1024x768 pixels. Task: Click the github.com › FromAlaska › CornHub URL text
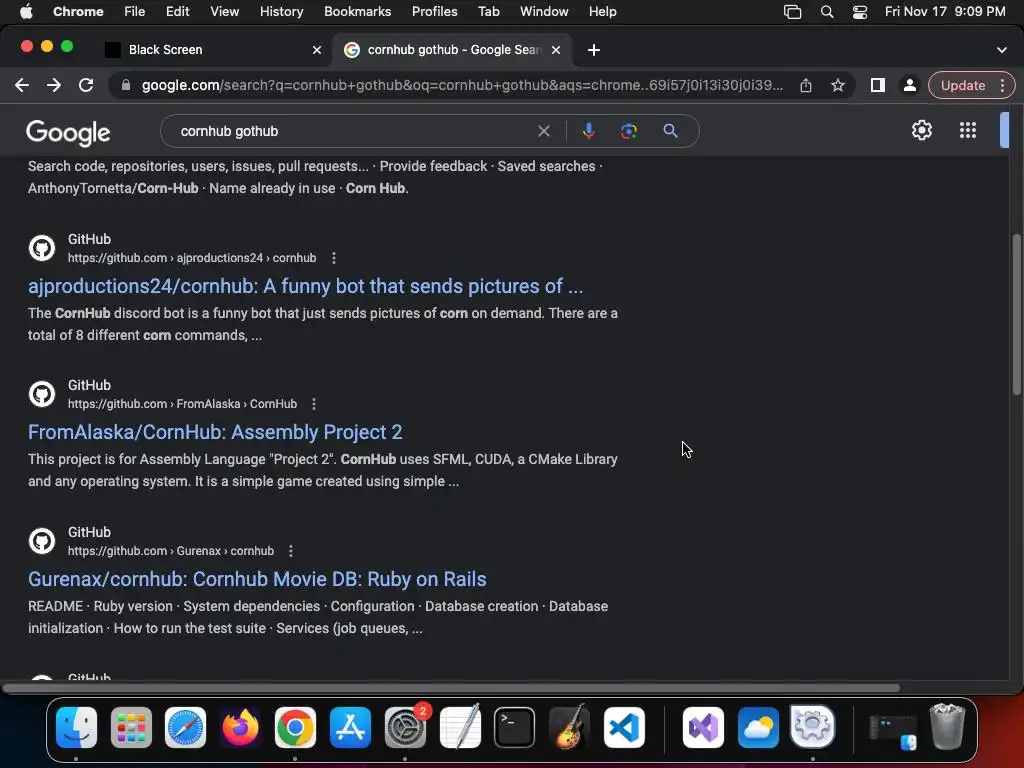182,404
